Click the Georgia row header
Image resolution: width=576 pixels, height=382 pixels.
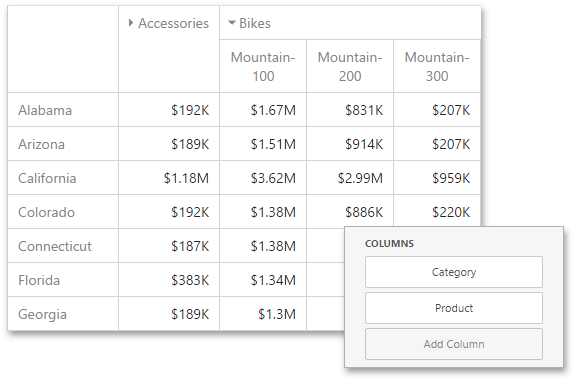coord(63,314)
